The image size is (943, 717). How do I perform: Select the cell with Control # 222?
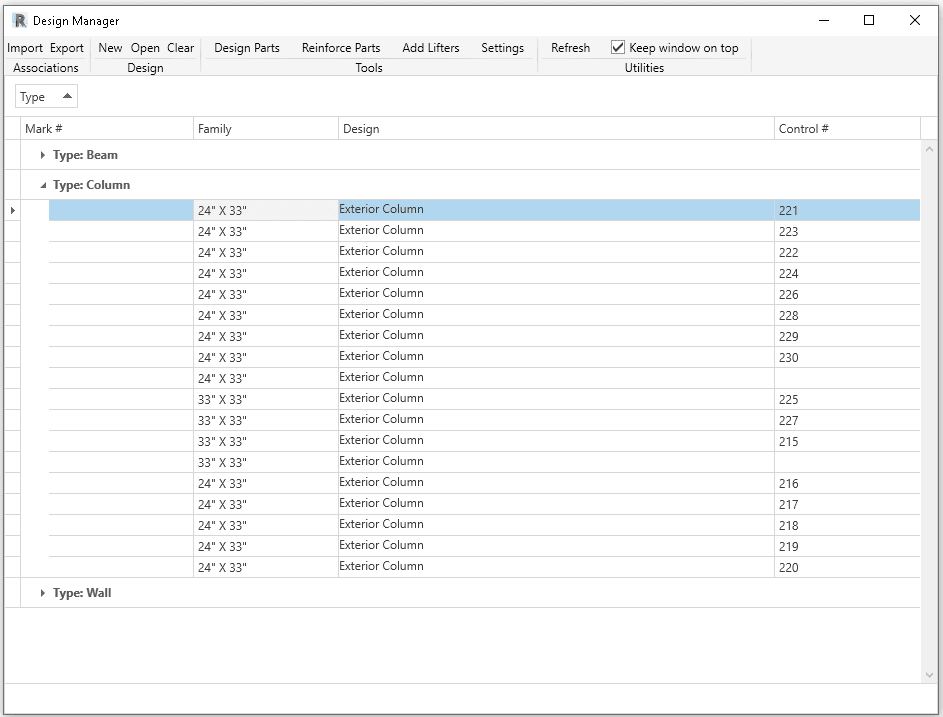[x=847, y=253]
